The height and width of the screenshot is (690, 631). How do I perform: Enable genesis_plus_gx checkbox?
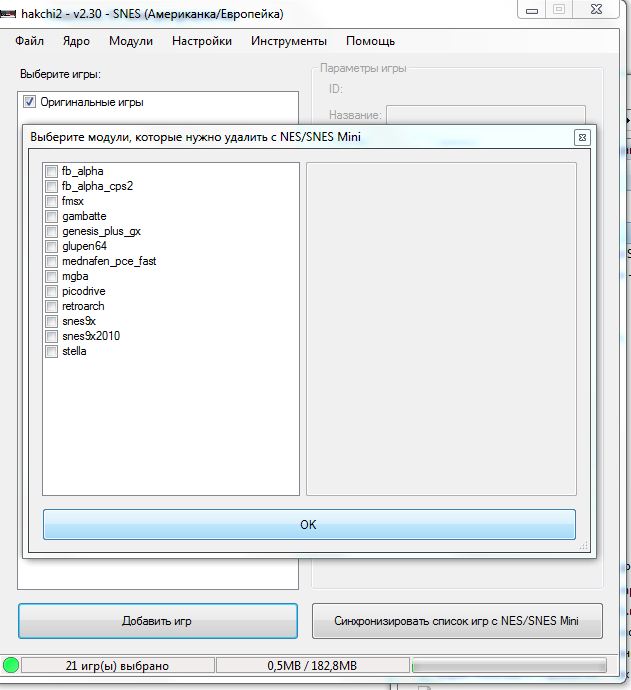[51, 231]
